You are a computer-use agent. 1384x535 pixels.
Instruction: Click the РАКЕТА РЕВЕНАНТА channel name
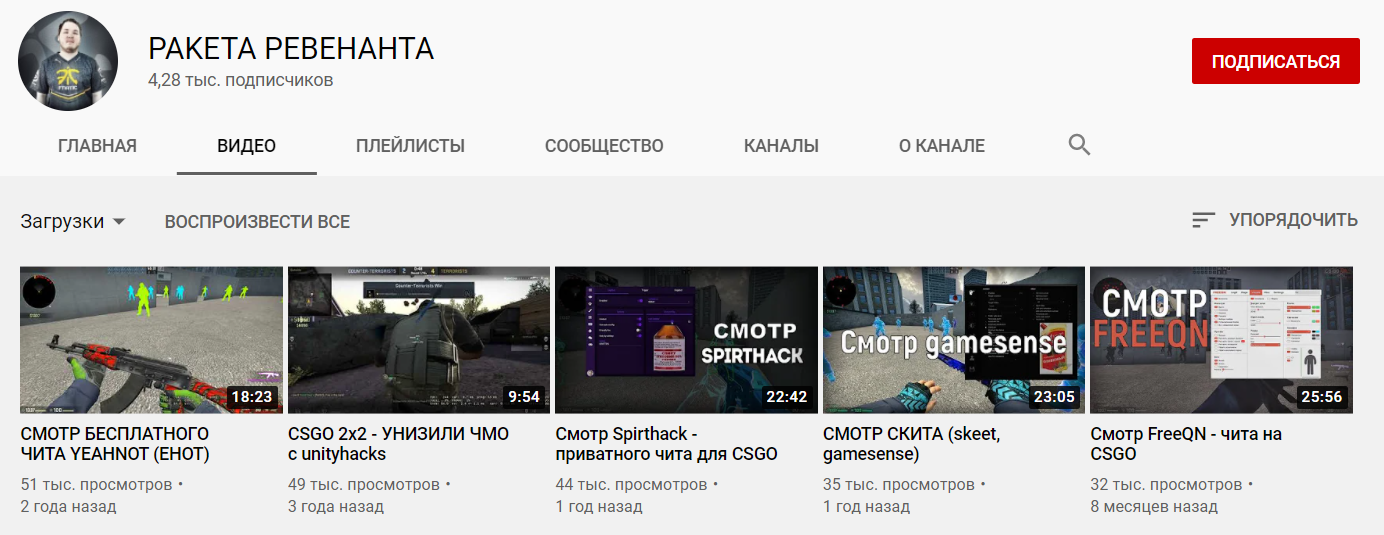(x=291, y=48)
